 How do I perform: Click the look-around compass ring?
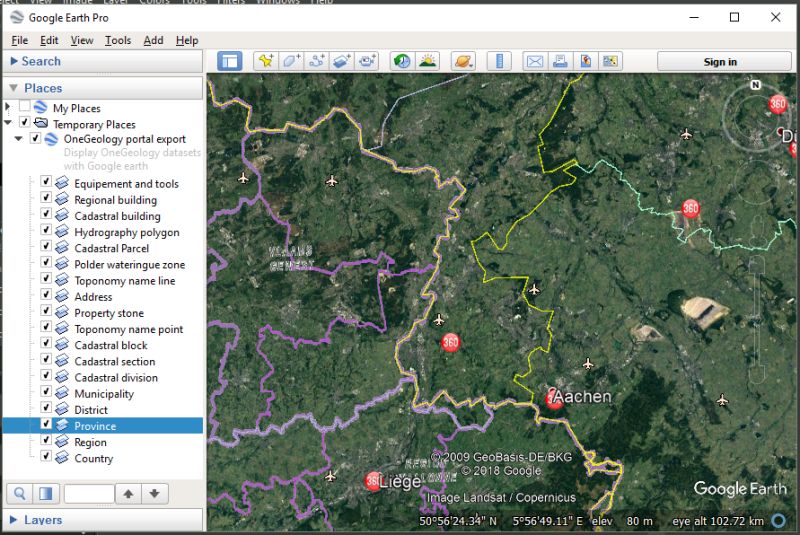tap(757, 117)
